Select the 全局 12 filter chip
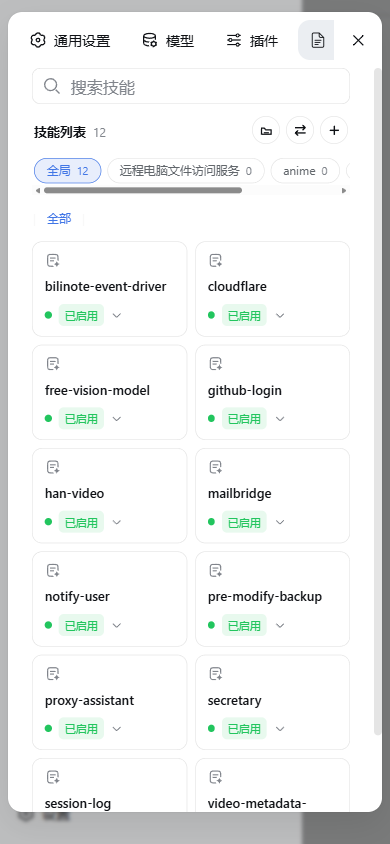390x844 pixels. [68, 171]
